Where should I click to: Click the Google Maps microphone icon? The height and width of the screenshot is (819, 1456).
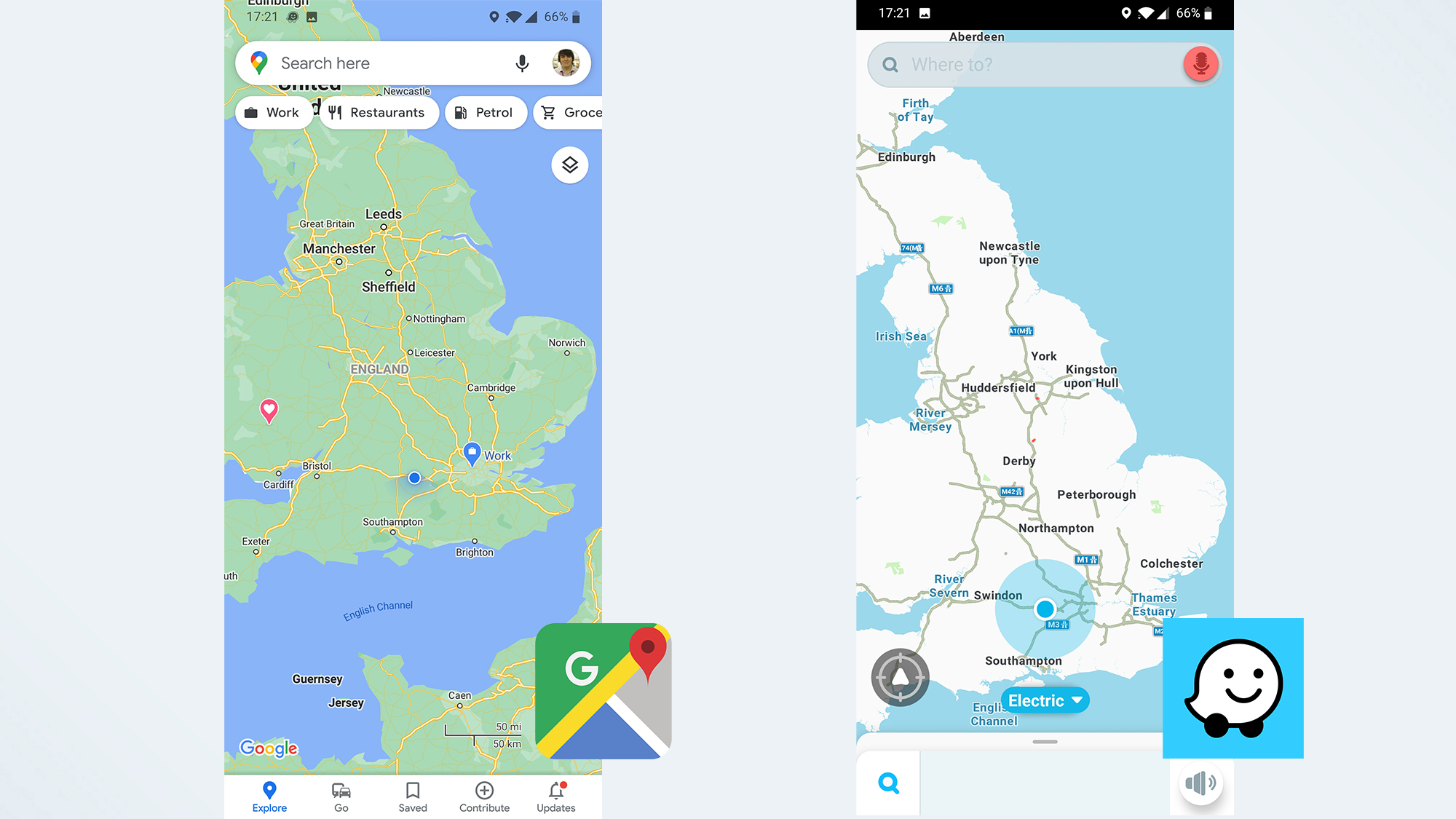click(522, 62)
